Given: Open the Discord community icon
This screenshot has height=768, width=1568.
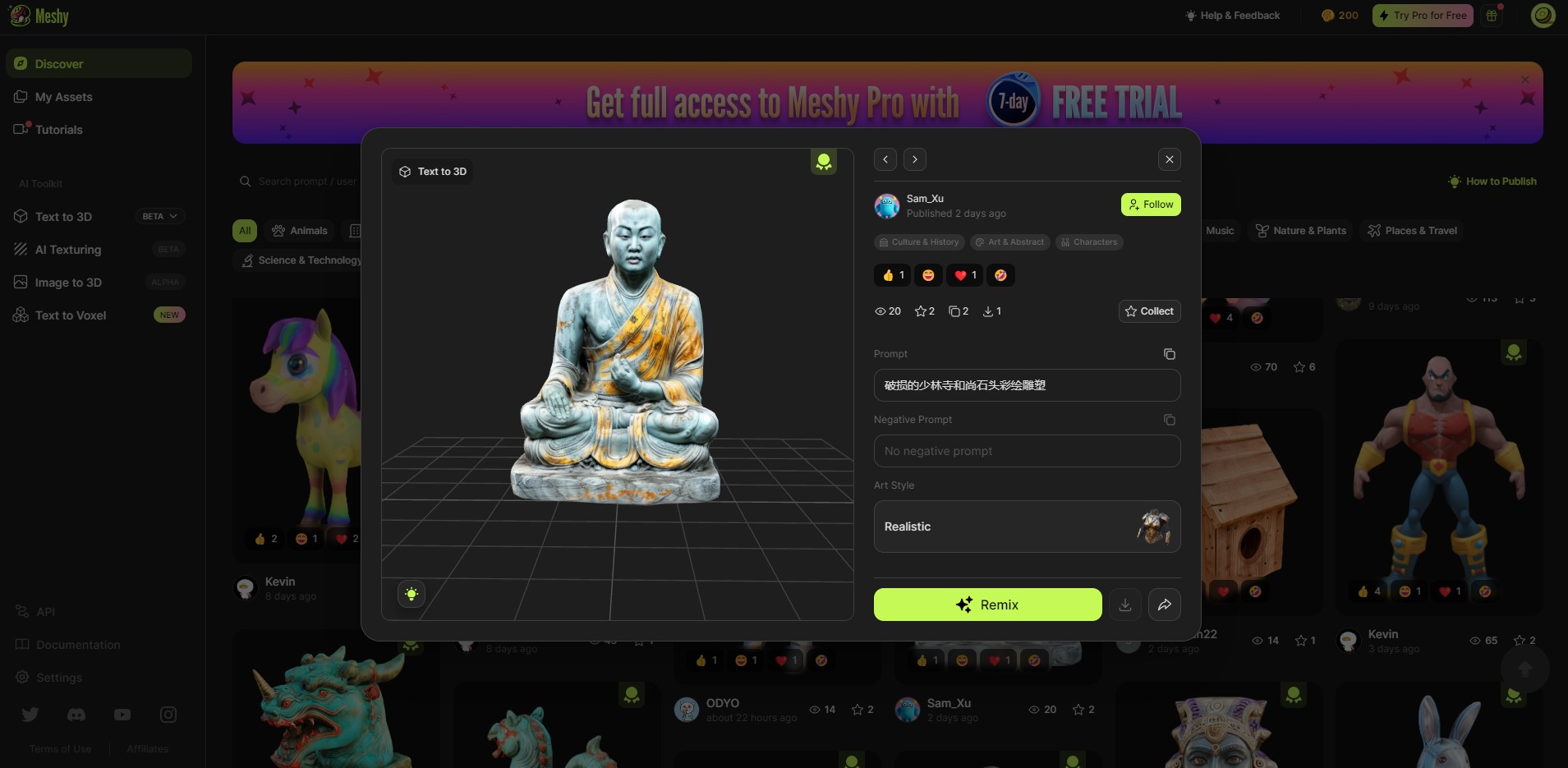Looking at the screenshot, I should click(x=76, y=715).
